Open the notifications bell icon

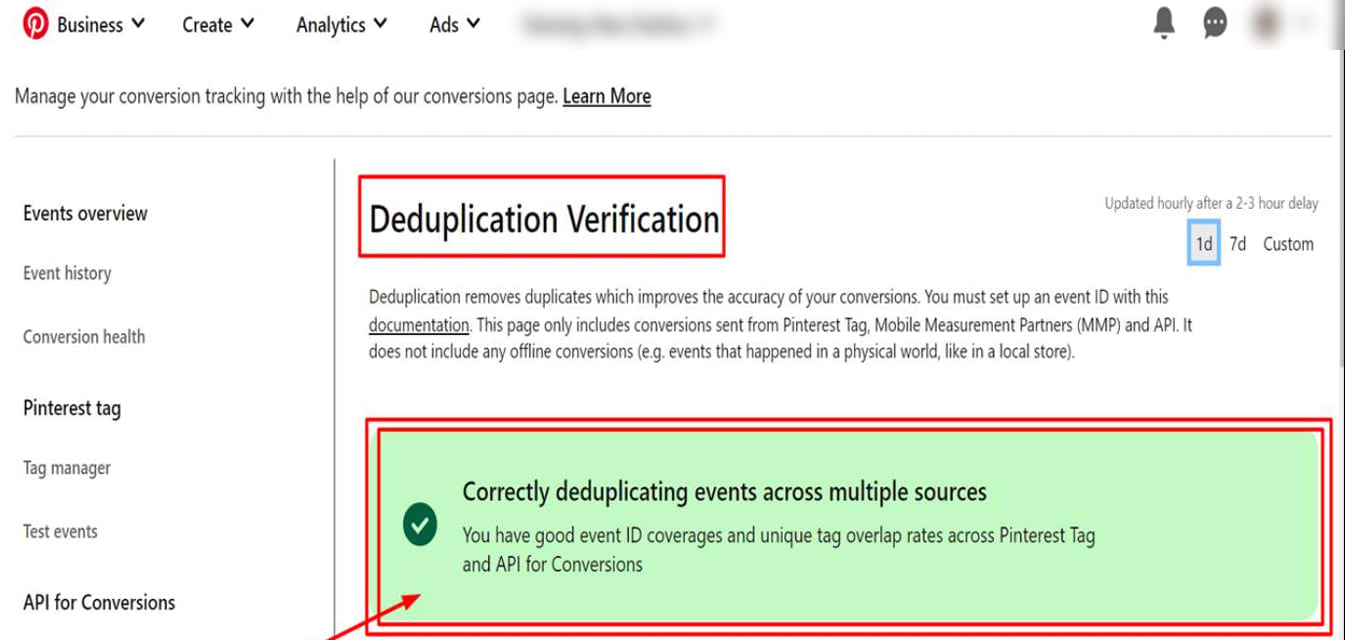tap(1164, 23)
